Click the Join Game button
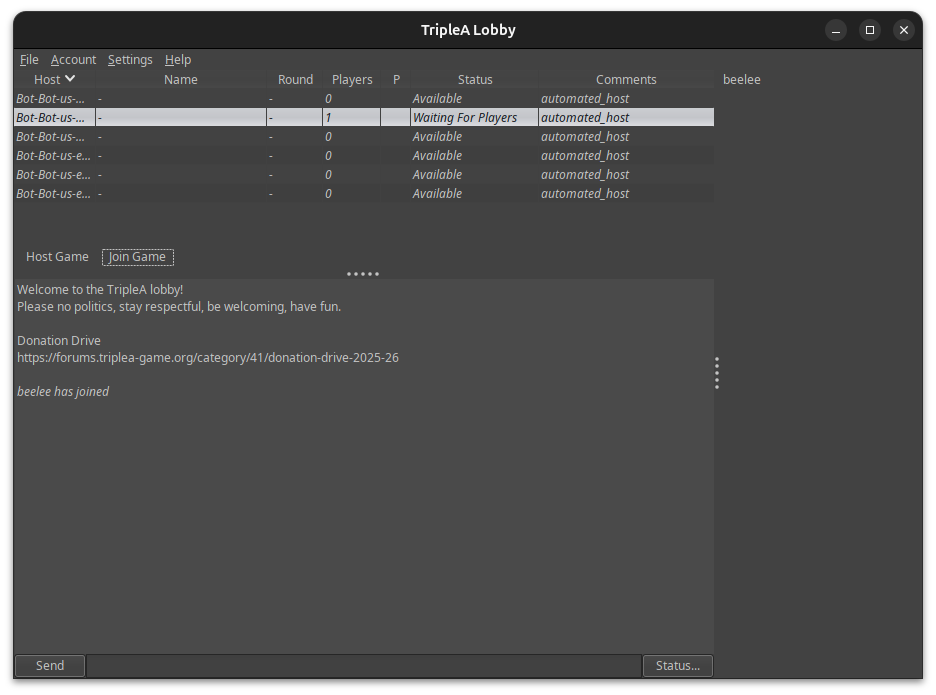 (x=137, y=257)
